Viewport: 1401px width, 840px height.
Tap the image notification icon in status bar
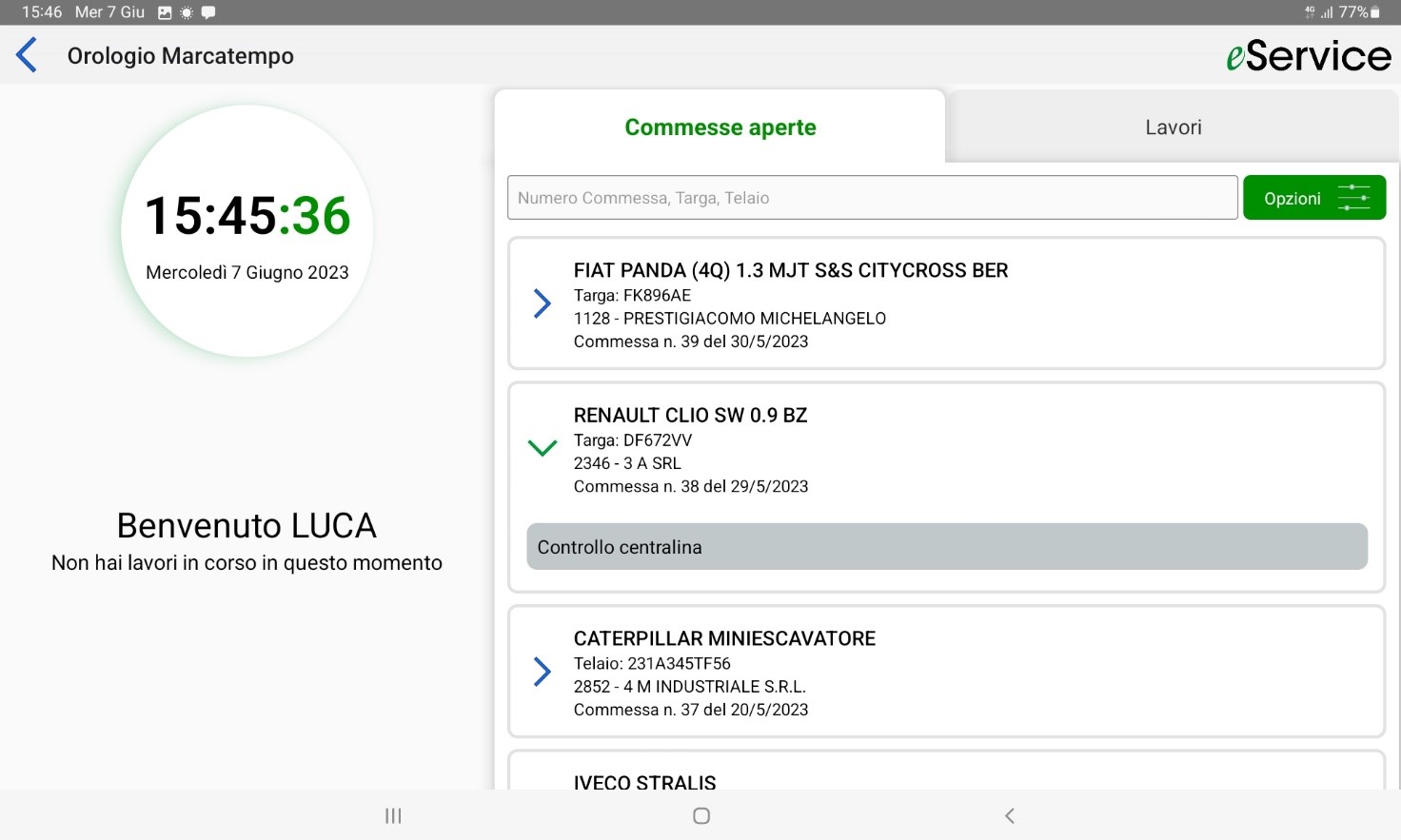click(165, 12)
